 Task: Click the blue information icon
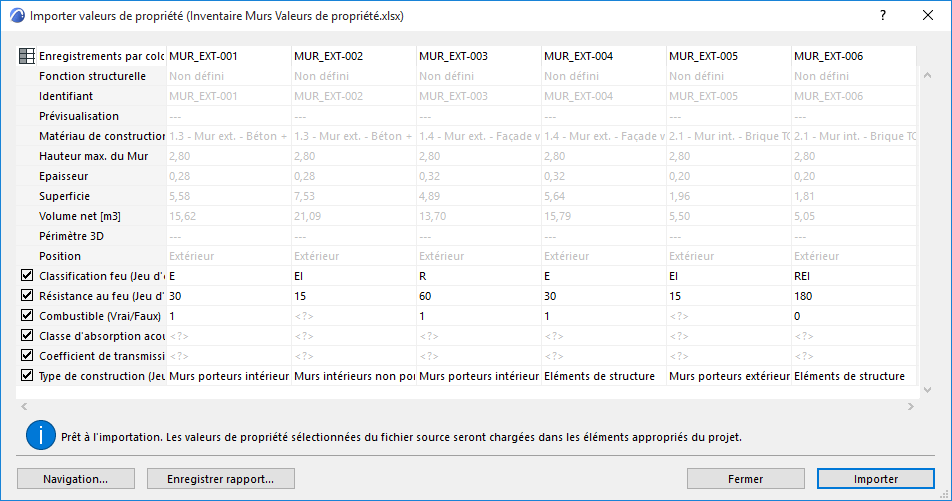41,435
